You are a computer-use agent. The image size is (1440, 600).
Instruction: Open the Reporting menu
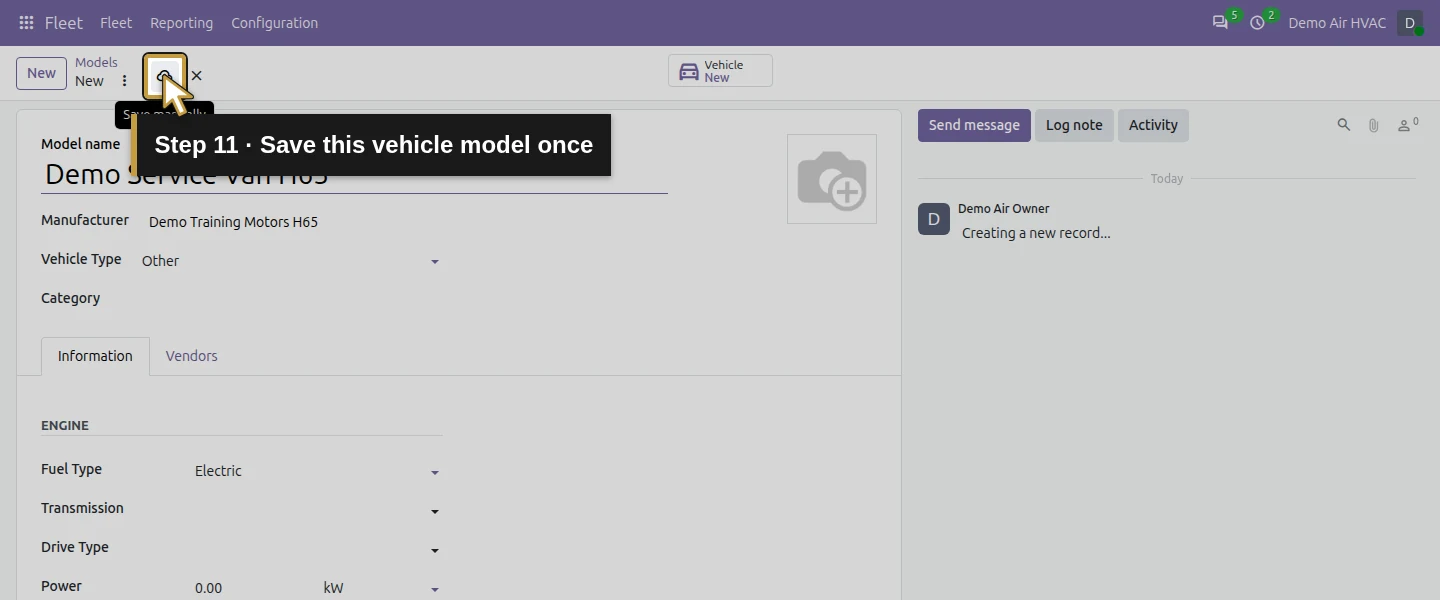point(181,23)
